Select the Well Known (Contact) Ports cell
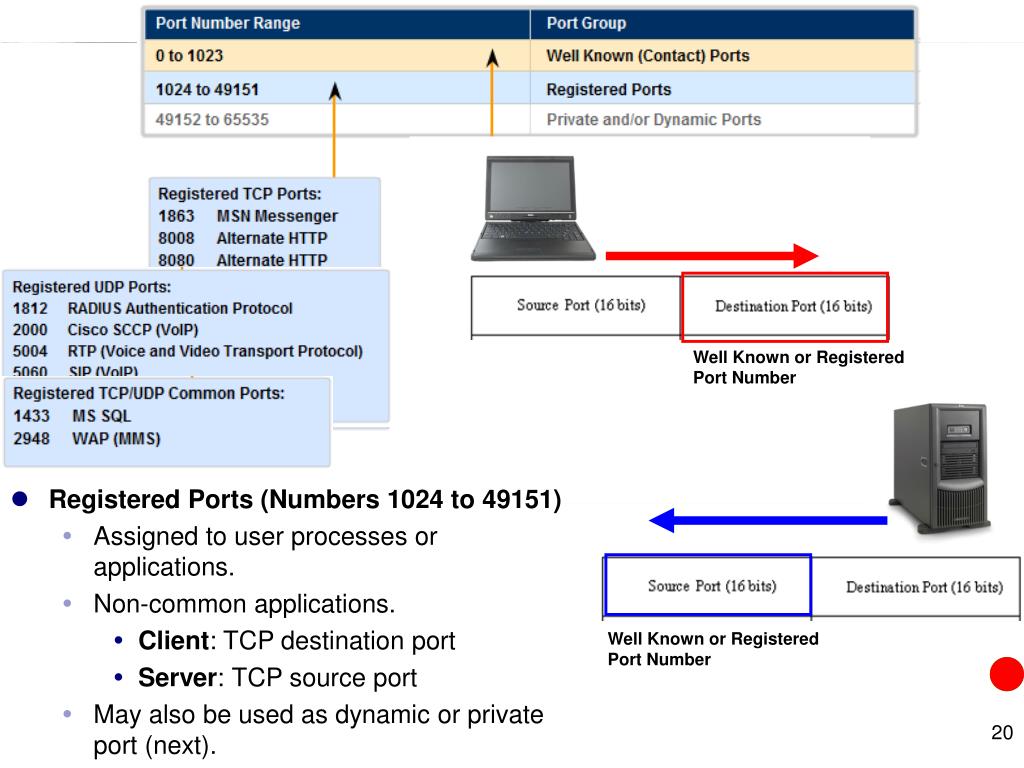This screenshot has width=1024, height=768. tap(648, 56)
